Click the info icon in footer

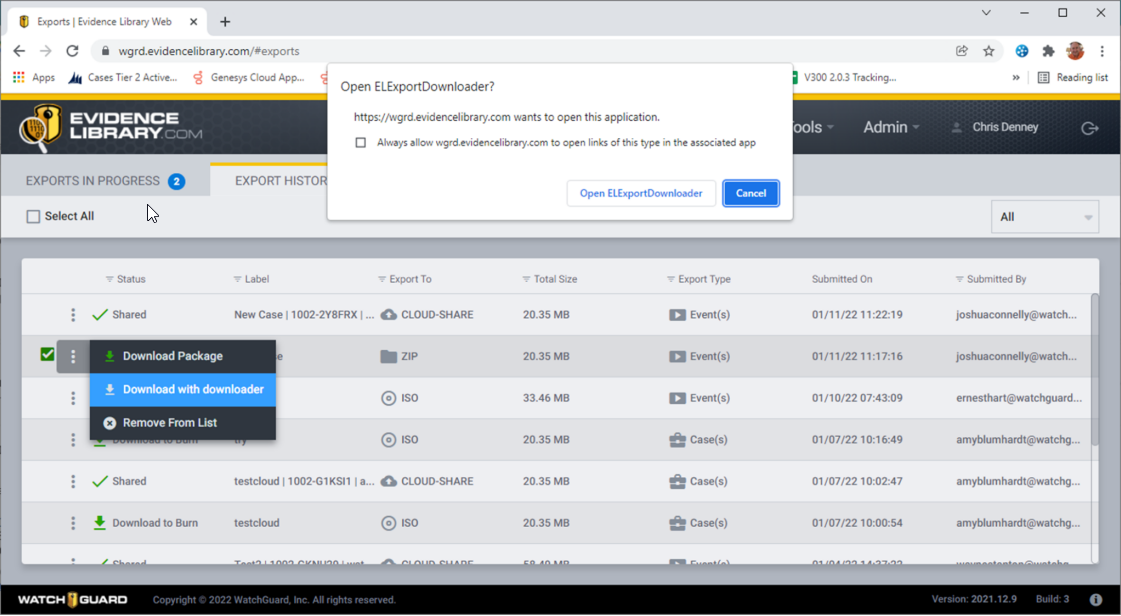tap(1095, 600)
